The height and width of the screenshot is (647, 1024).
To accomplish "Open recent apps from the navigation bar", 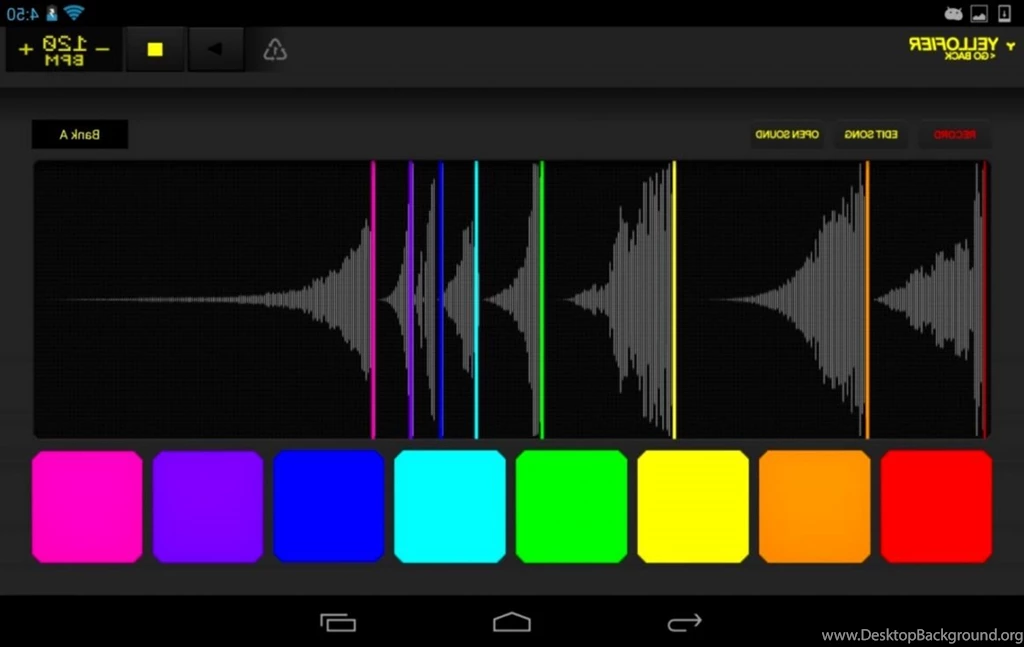I will point(339,621).
